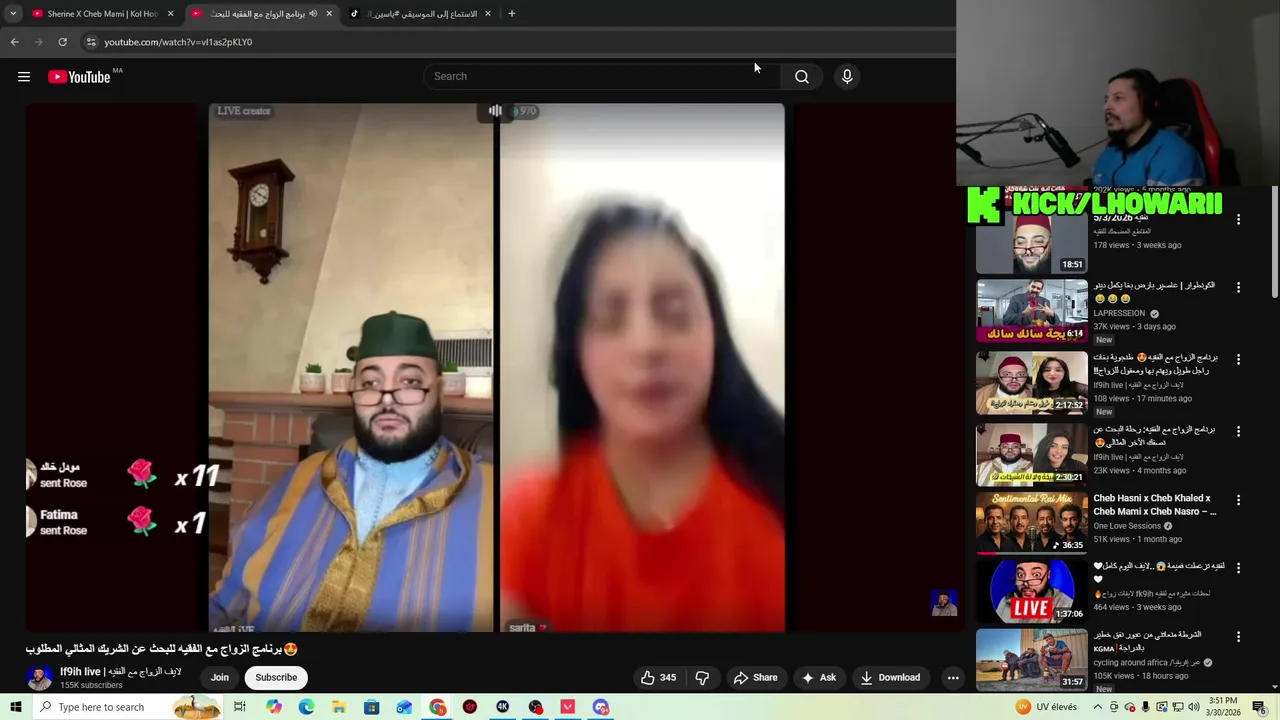This screenshot has width=1280, height=720.
Task: Focus the YouTube Search field
Action: (x=602, y=77)
